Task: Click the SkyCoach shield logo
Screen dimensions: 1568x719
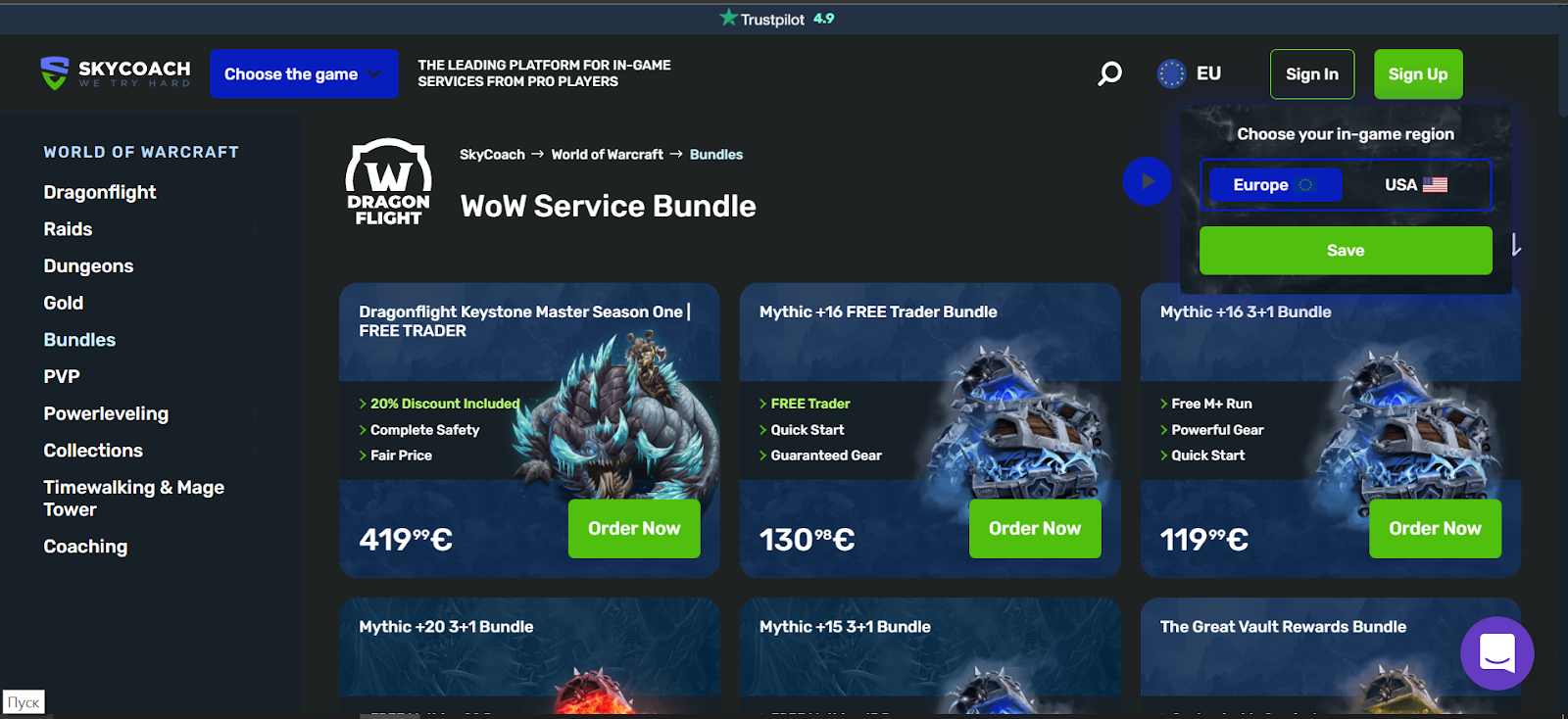Action: [x=55, y=73]
